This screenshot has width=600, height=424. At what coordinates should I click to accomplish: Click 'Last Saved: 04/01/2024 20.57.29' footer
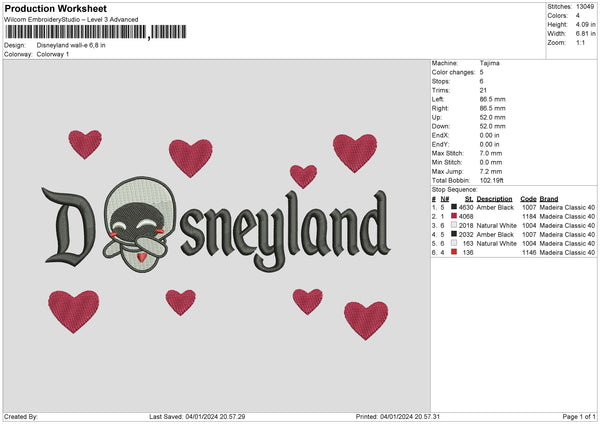tap(197, 416)
